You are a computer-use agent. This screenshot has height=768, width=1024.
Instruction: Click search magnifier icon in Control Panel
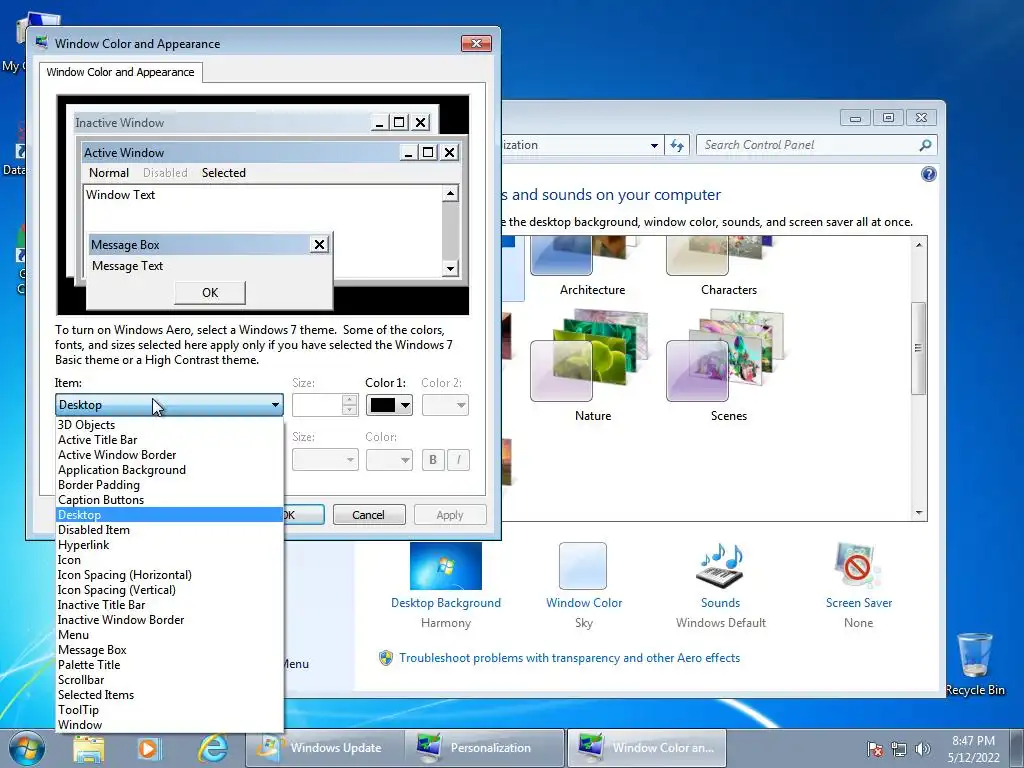(925, 145)
